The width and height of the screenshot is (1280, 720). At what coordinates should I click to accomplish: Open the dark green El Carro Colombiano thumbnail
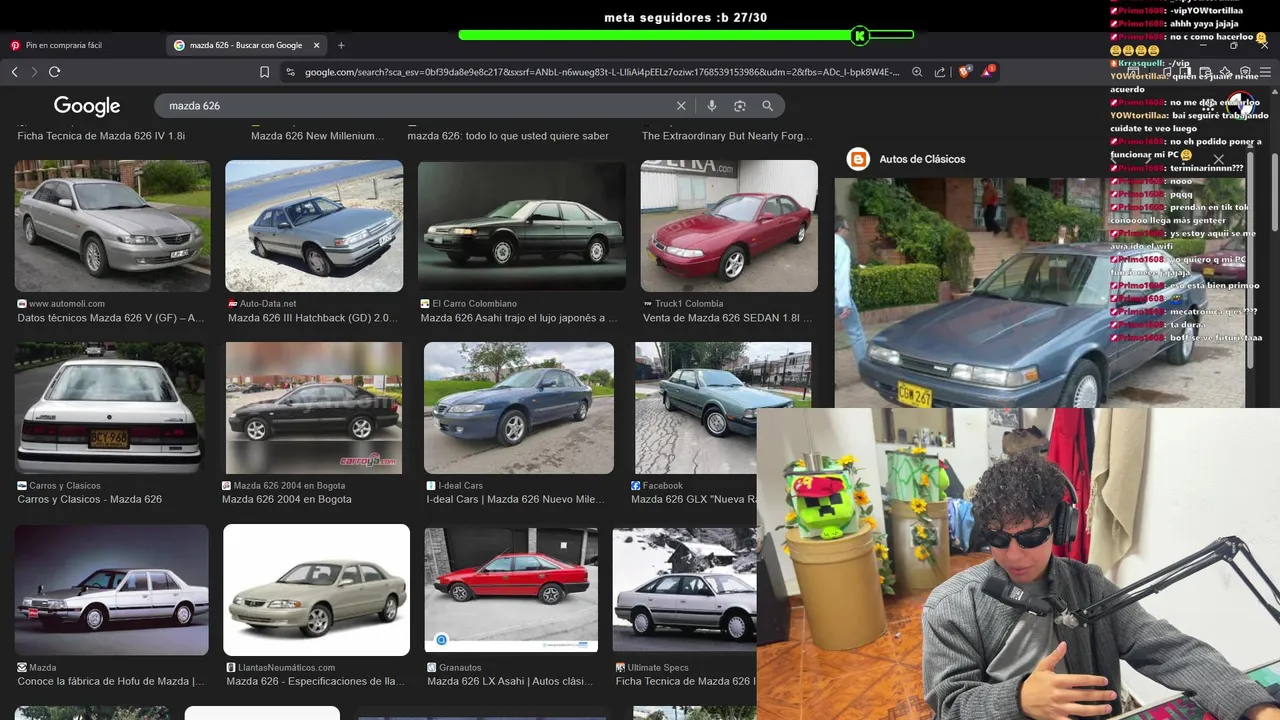click(x=522, y=226)
